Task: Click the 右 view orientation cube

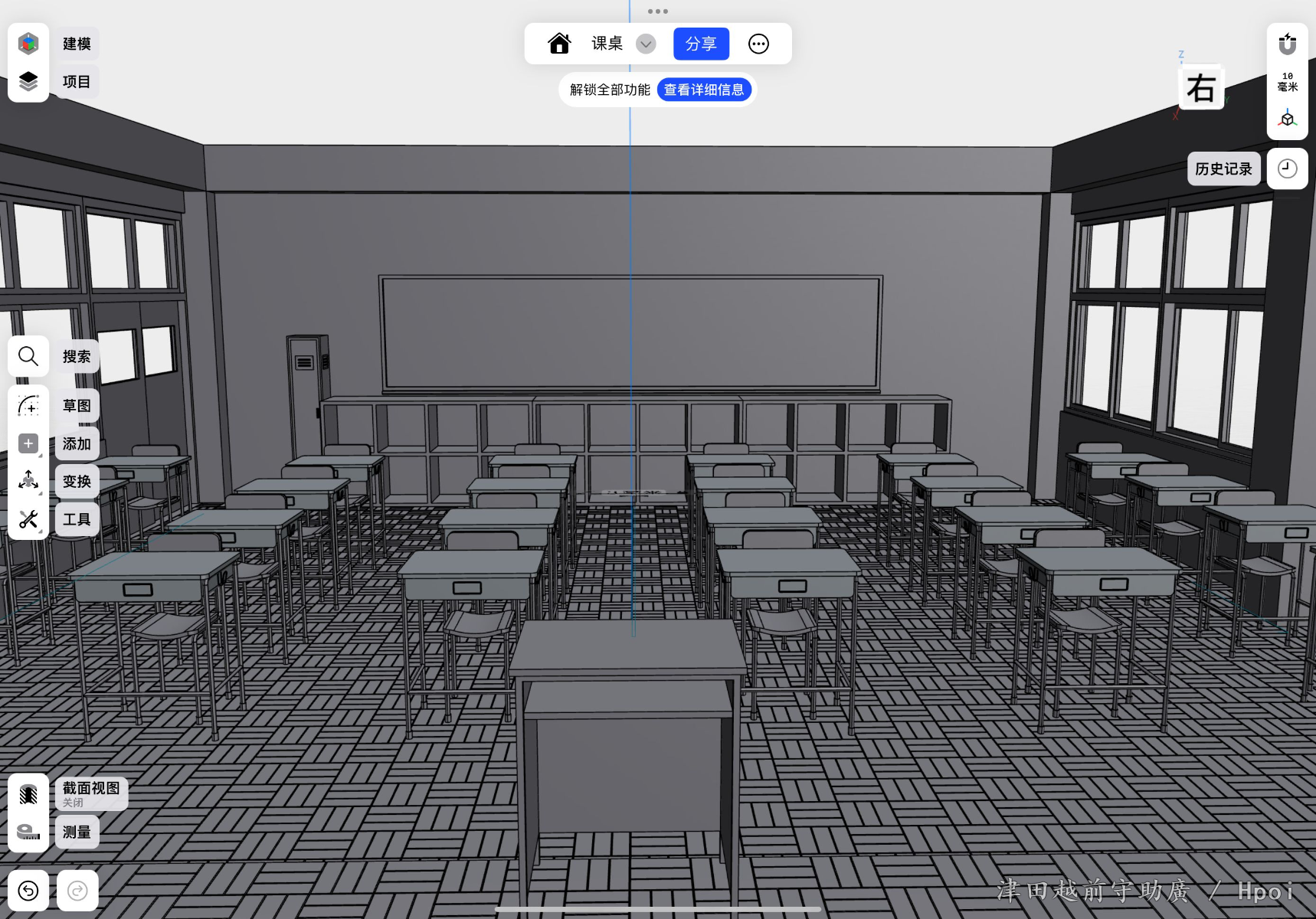Action: (1200, 88)
